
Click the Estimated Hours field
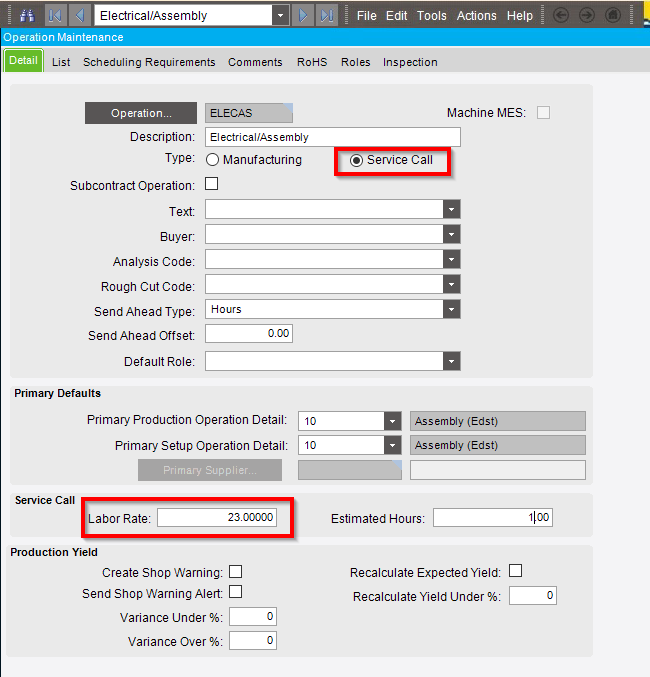coord(493,517)
